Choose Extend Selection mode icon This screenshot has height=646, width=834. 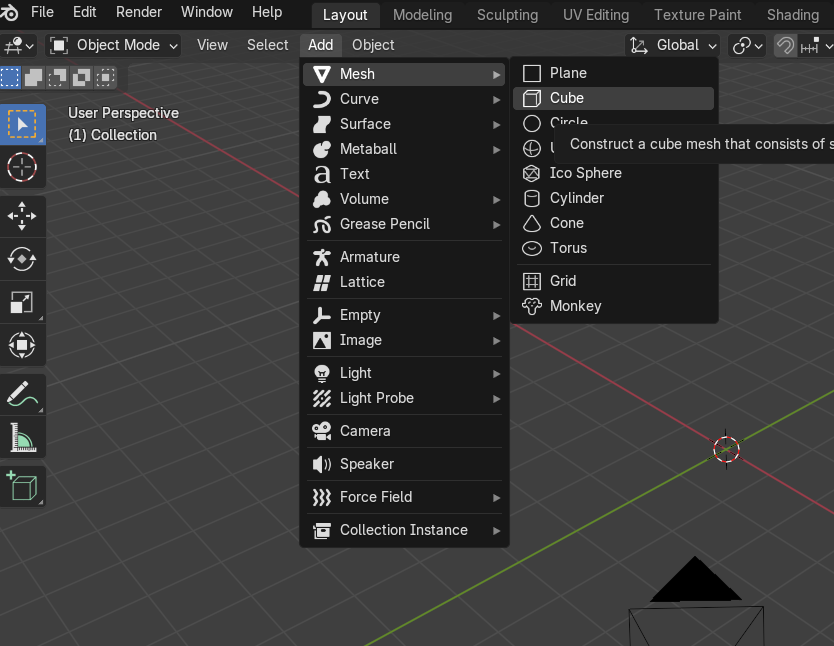[34, 77]
